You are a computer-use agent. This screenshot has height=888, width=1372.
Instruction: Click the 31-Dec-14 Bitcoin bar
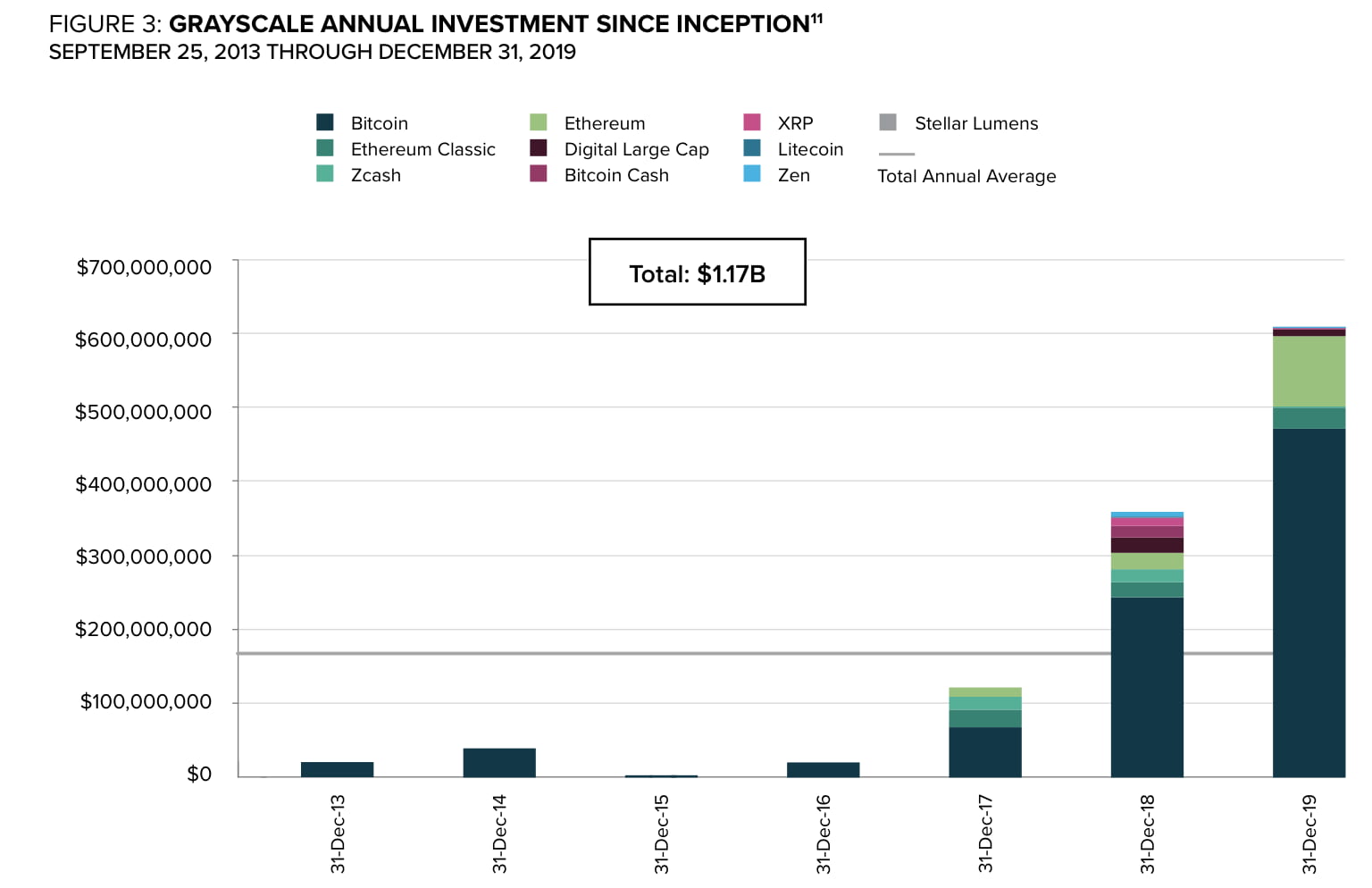(x=499, y=763)
